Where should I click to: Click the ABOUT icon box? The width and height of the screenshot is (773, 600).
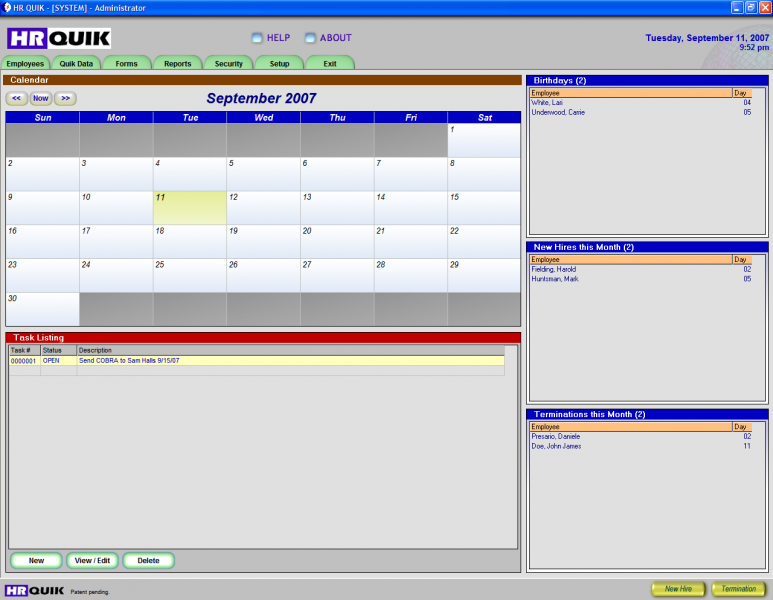(310, 38)
